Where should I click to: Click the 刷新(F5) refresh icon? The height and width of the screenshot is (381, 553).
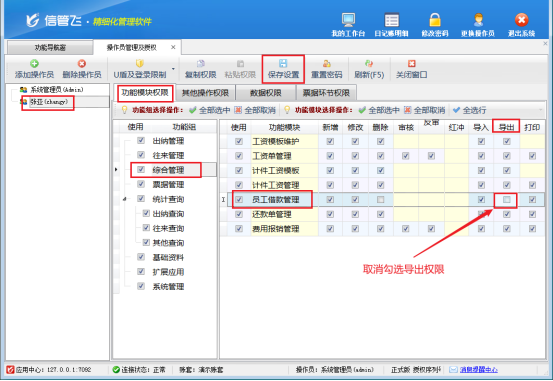(369, 64)
